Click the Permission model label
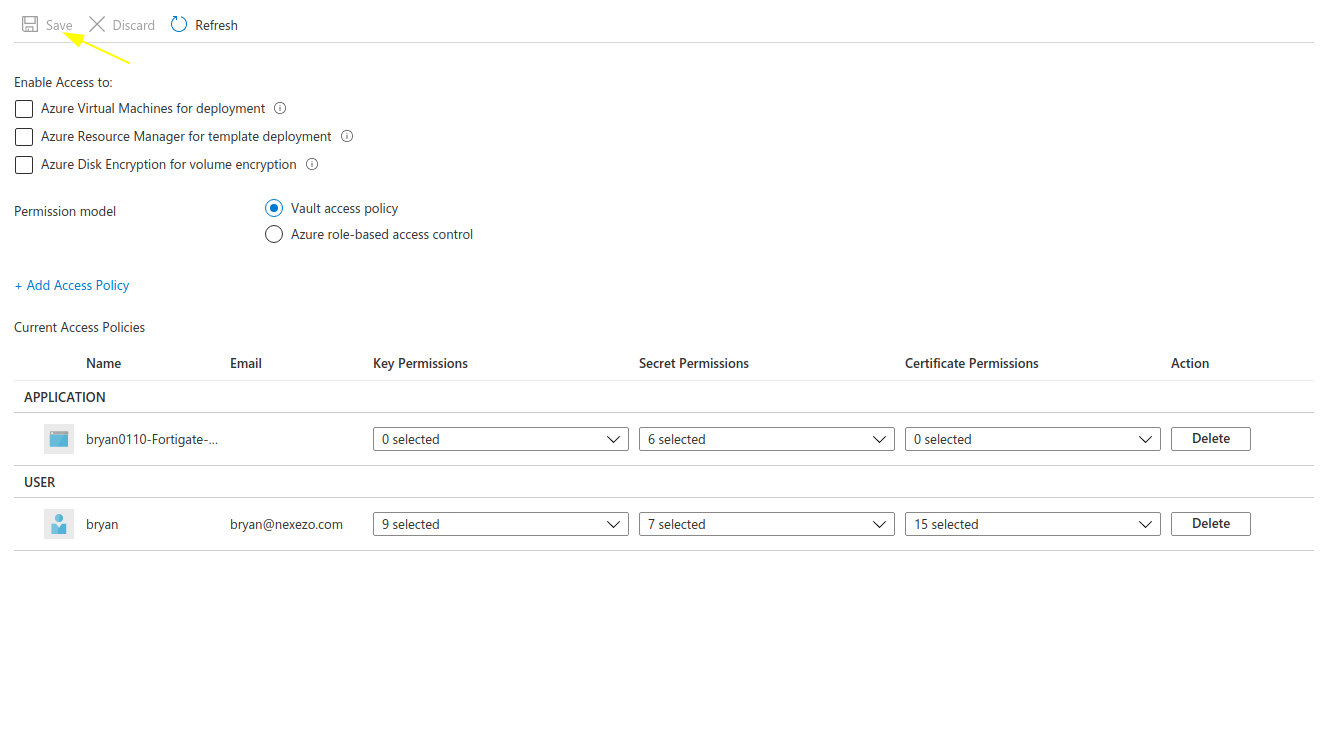Viewport: 1334px width, 735px height. click(65, 211)
